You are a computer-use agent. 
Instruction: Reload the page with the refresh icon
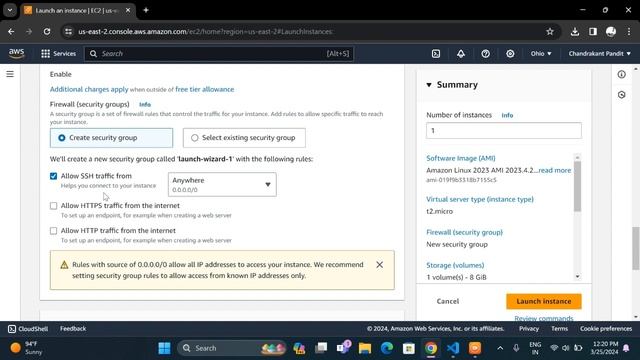pos(47,31)
